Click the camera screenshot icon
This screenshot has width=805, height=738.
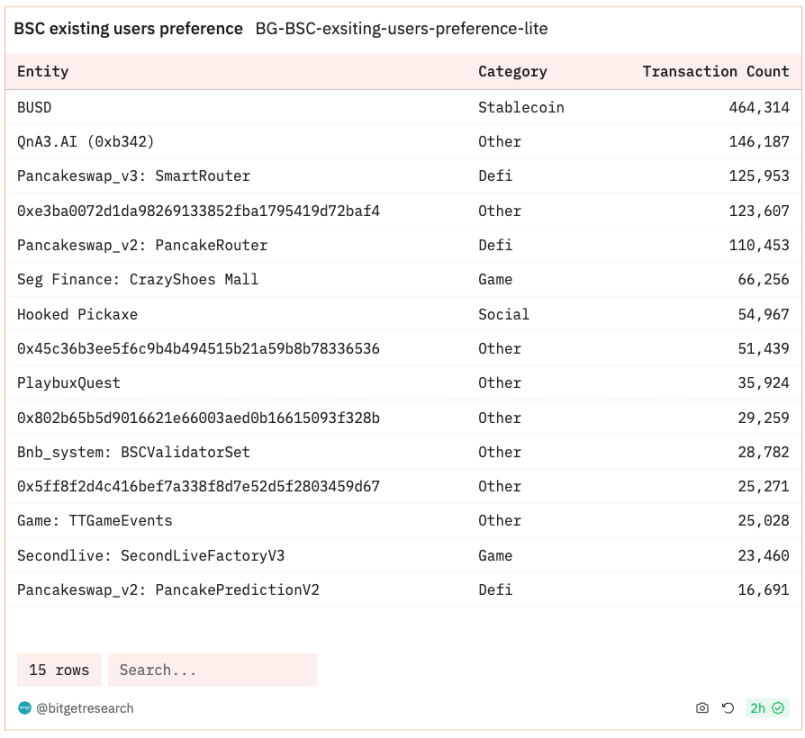702,708
